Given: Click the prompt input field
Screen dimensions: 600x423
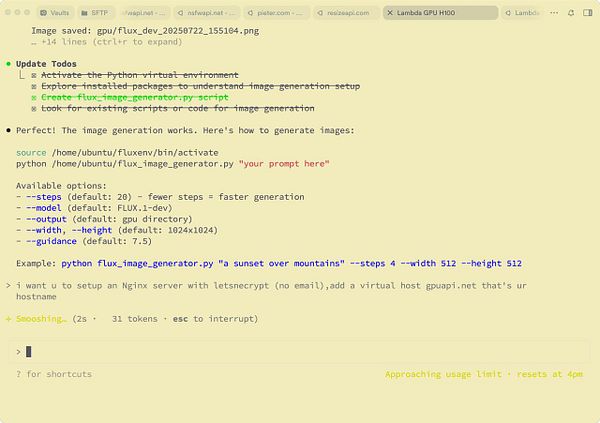Looking at the screenshot, I should [299, 351].
